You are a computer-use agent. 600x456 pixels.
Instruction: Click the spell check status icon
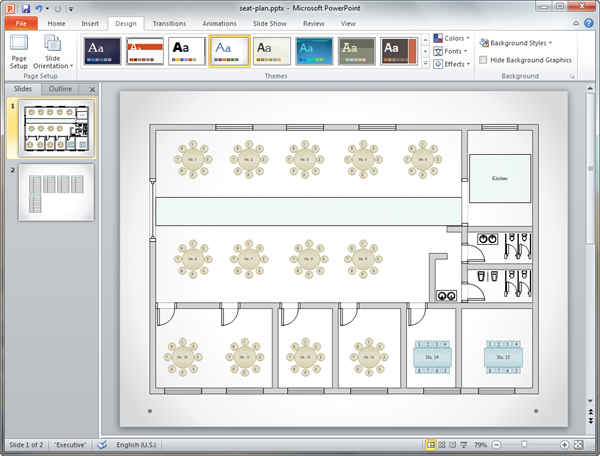(x=102, y=445)
